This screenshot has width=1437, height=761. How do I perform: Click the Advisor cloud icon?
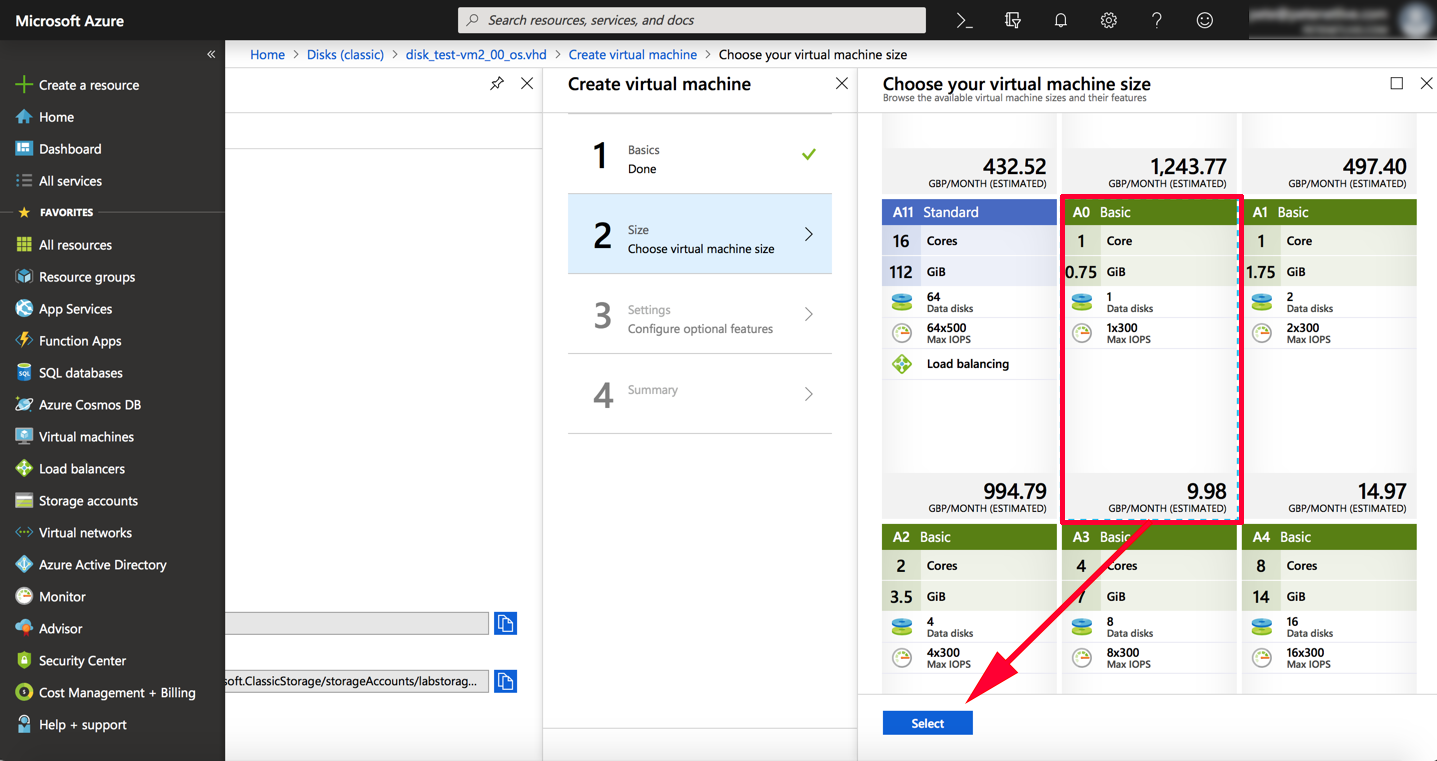(24, 629)
